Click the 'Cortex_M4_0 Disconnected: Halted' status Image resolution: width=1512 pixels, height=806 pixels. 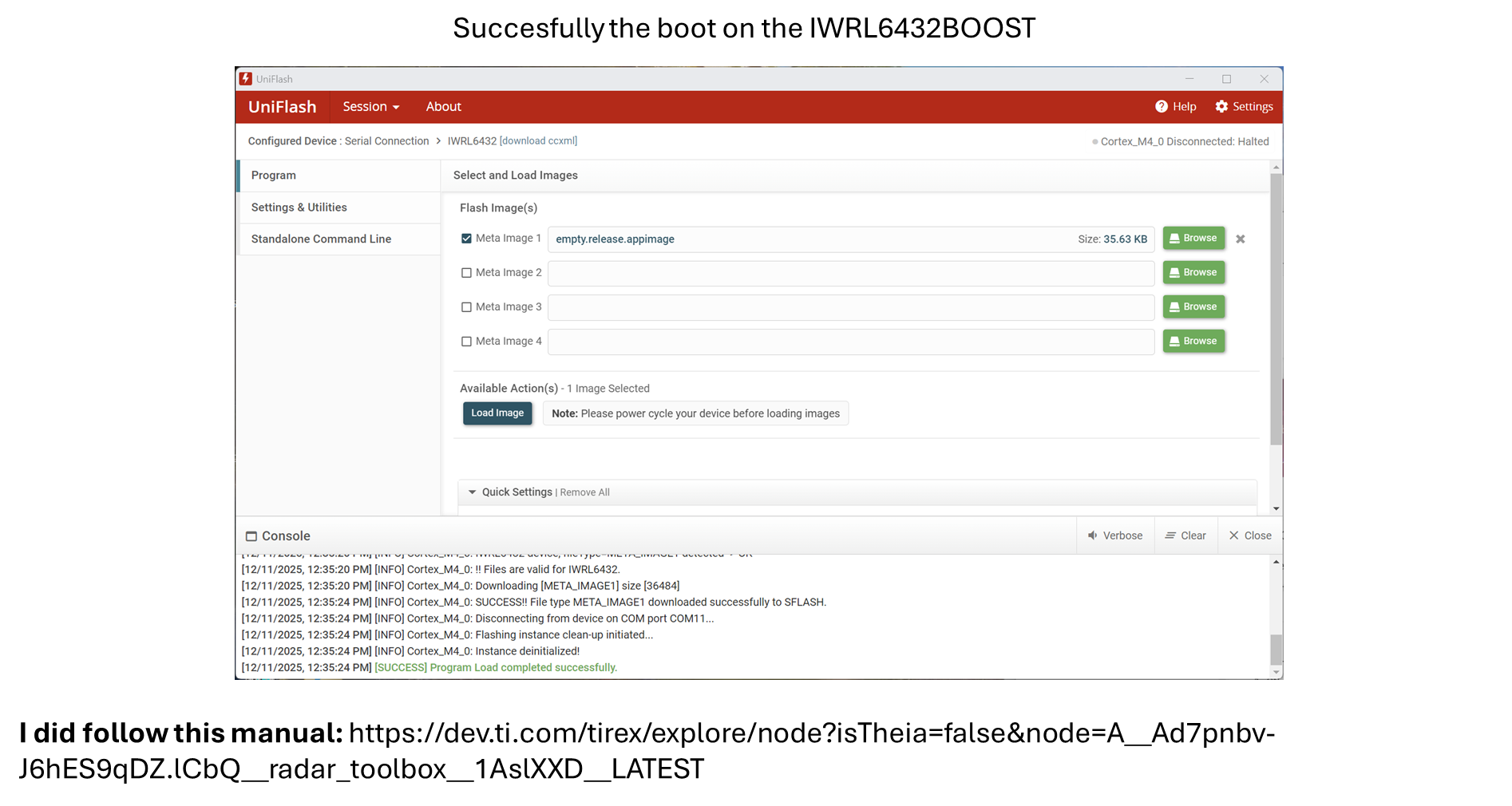tap(1185, 142)
